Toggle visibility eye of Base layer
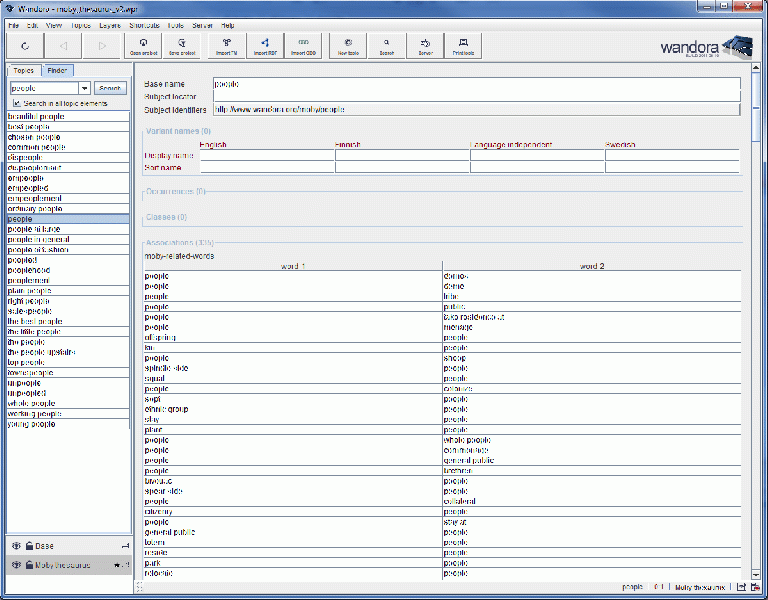Image resolution: width=768 pixels, height=600 pixels. tap(16, 546)
